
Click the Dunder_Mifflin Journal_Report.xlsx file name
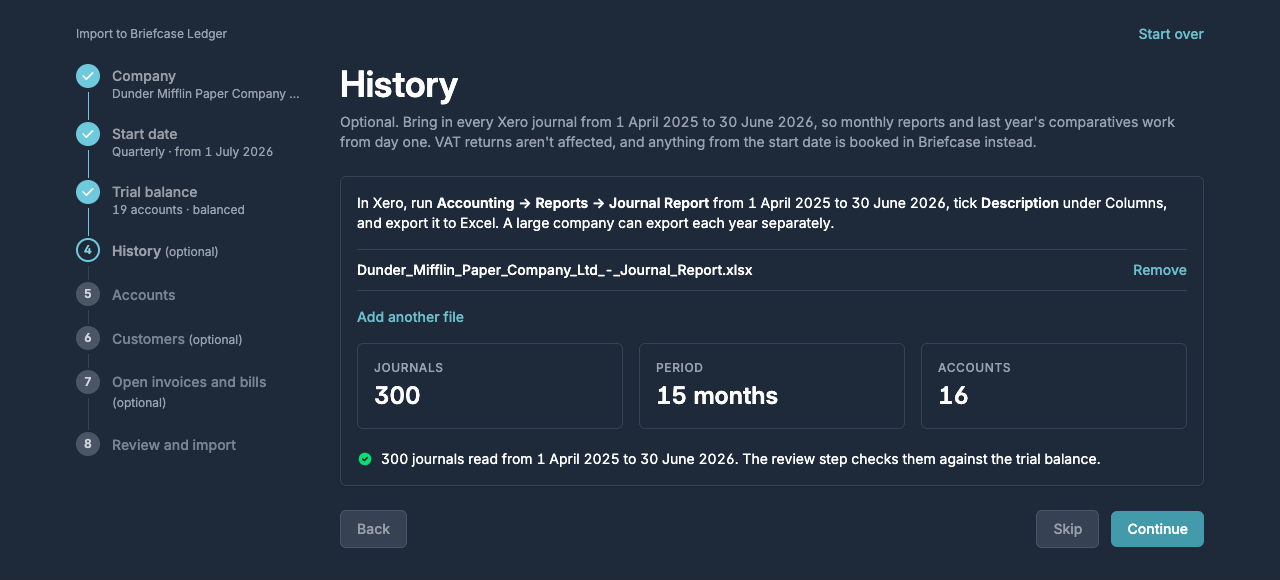[x=555, y=270]
